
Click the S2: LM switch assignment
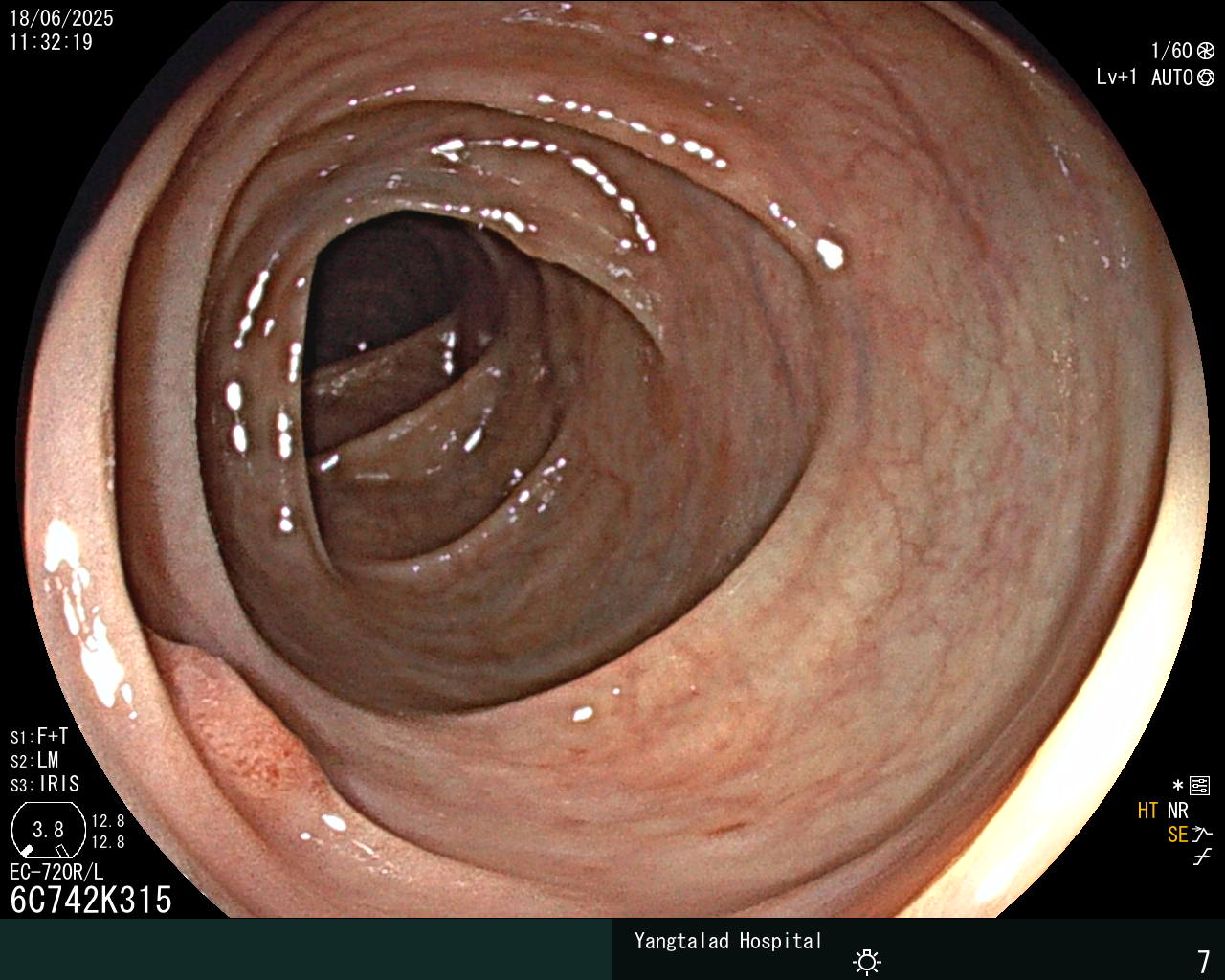coord(34,761)
